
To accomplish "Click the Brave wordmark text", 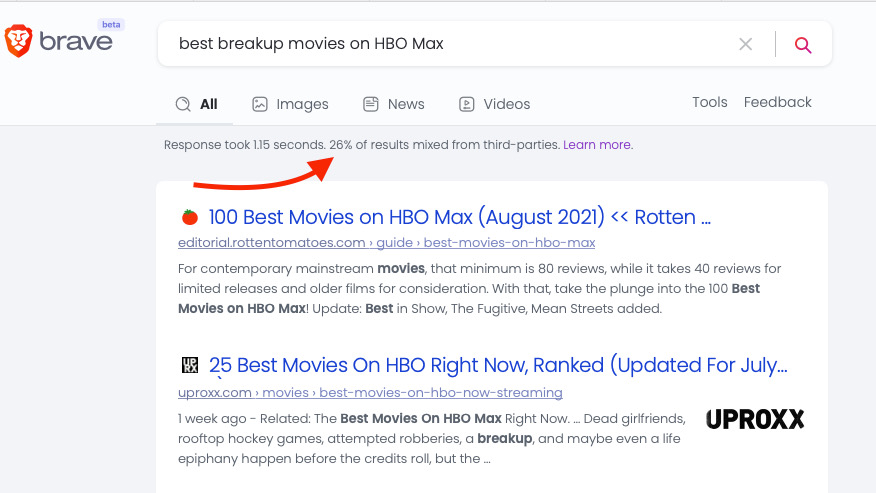I will [x=76, y=42].
